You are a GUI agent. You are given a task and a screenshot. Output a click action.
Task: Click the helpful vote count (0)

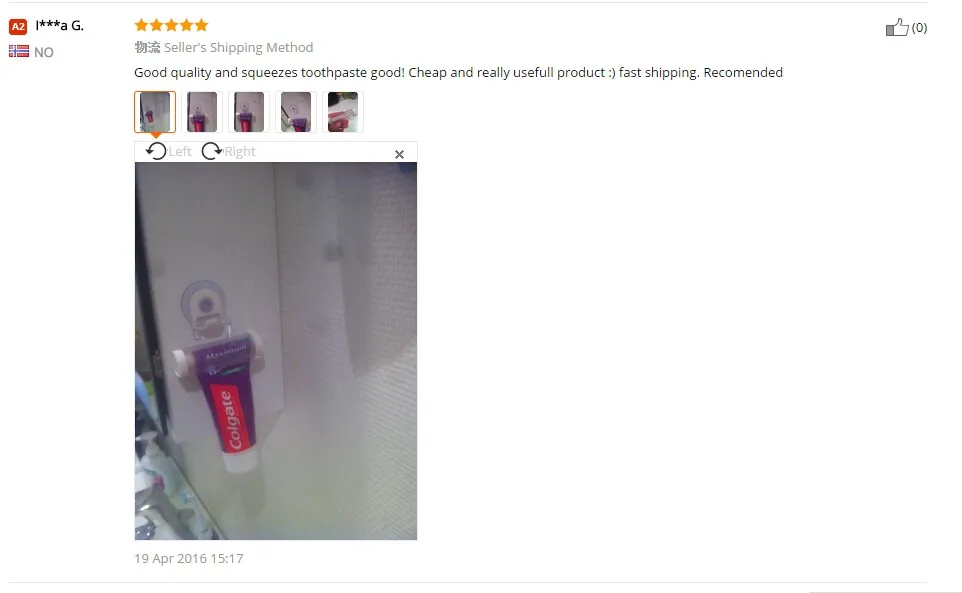click(919, 28)
